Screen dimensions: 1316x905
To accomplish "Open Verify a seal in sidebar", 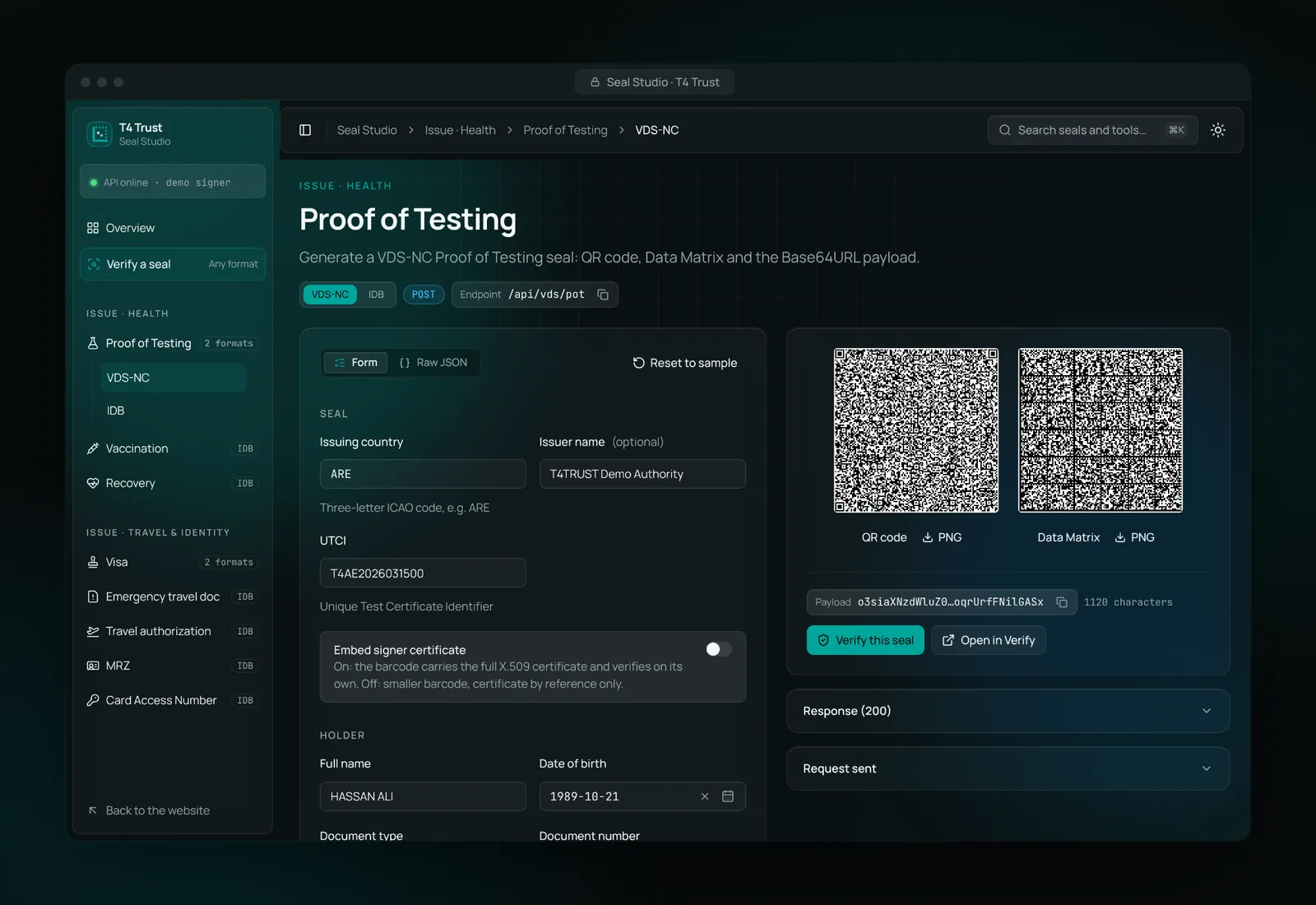I will point(173,264).
